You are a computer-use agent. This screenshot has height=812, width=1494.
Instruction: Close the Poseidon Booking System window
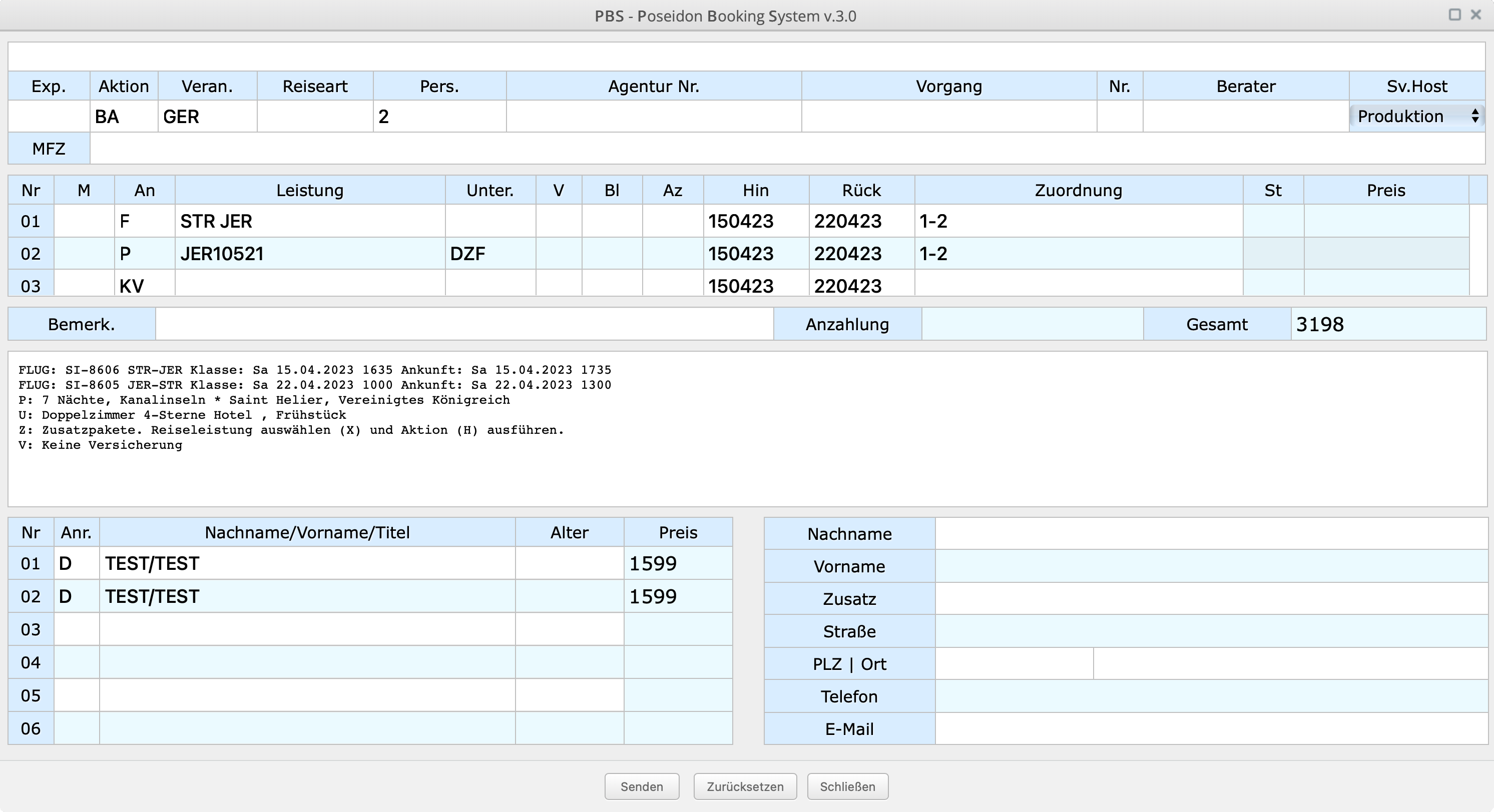tap(1476, 15)
